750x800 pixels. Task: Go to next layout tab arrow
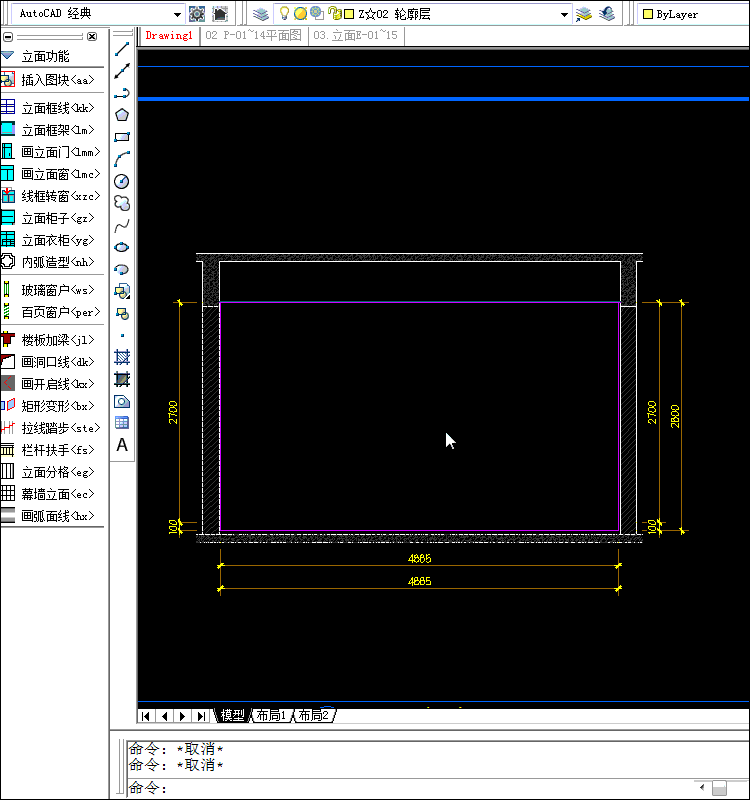point(182,716)
